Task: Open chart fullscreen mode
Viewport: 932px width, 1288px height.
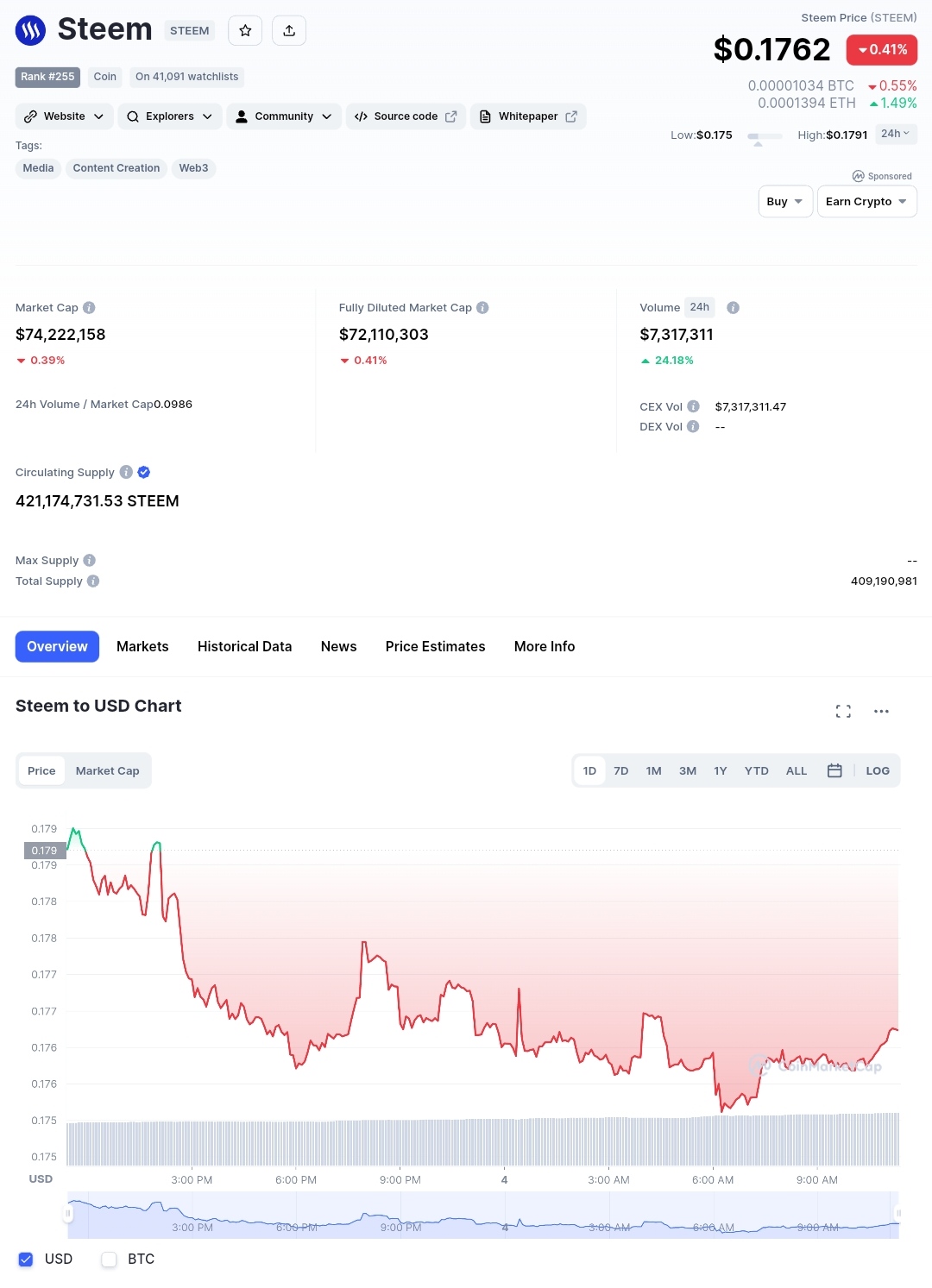Action: (x=843, y=711)
